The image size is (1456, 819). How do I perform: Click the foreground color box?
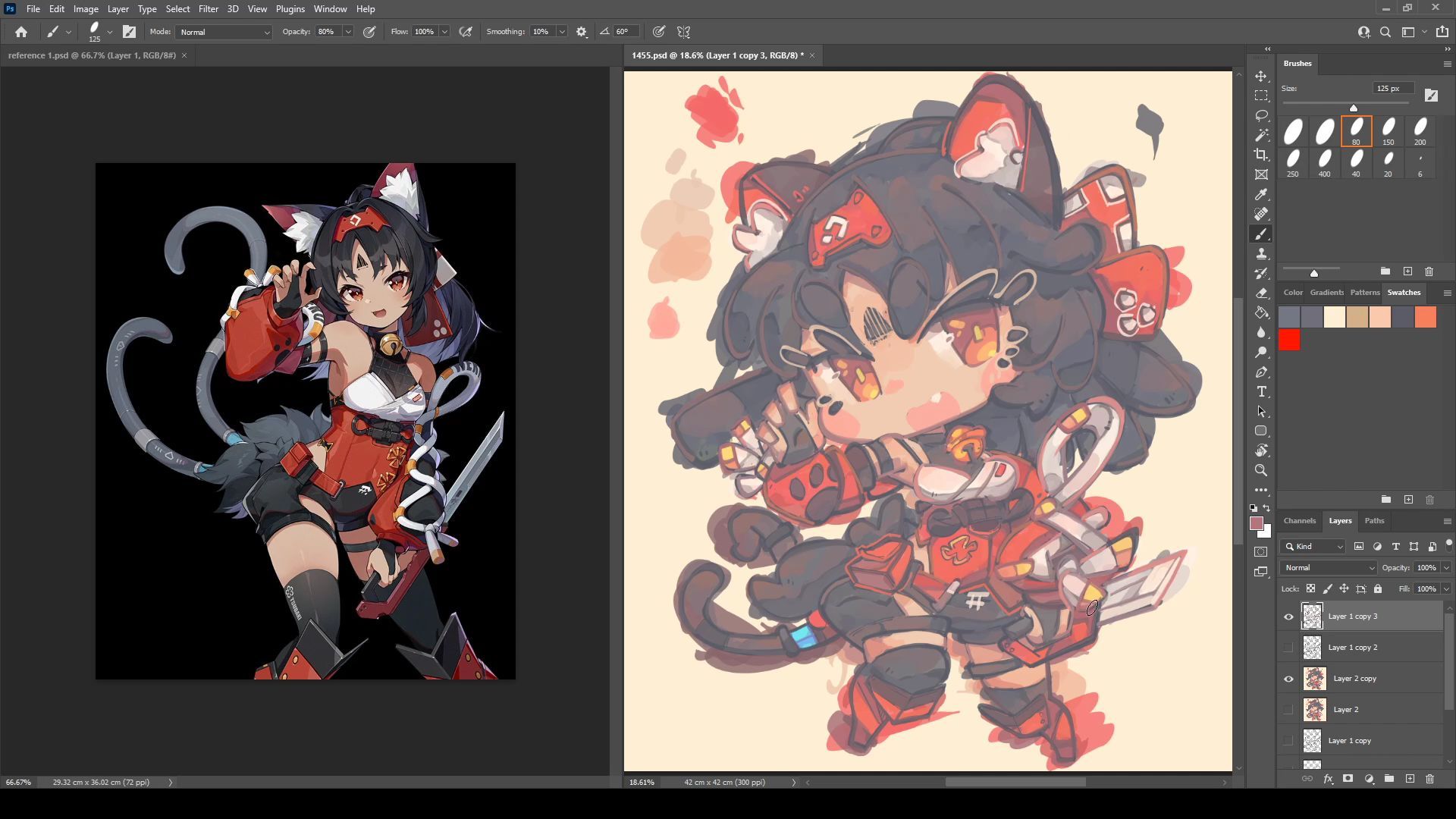tap(1257, 524)
